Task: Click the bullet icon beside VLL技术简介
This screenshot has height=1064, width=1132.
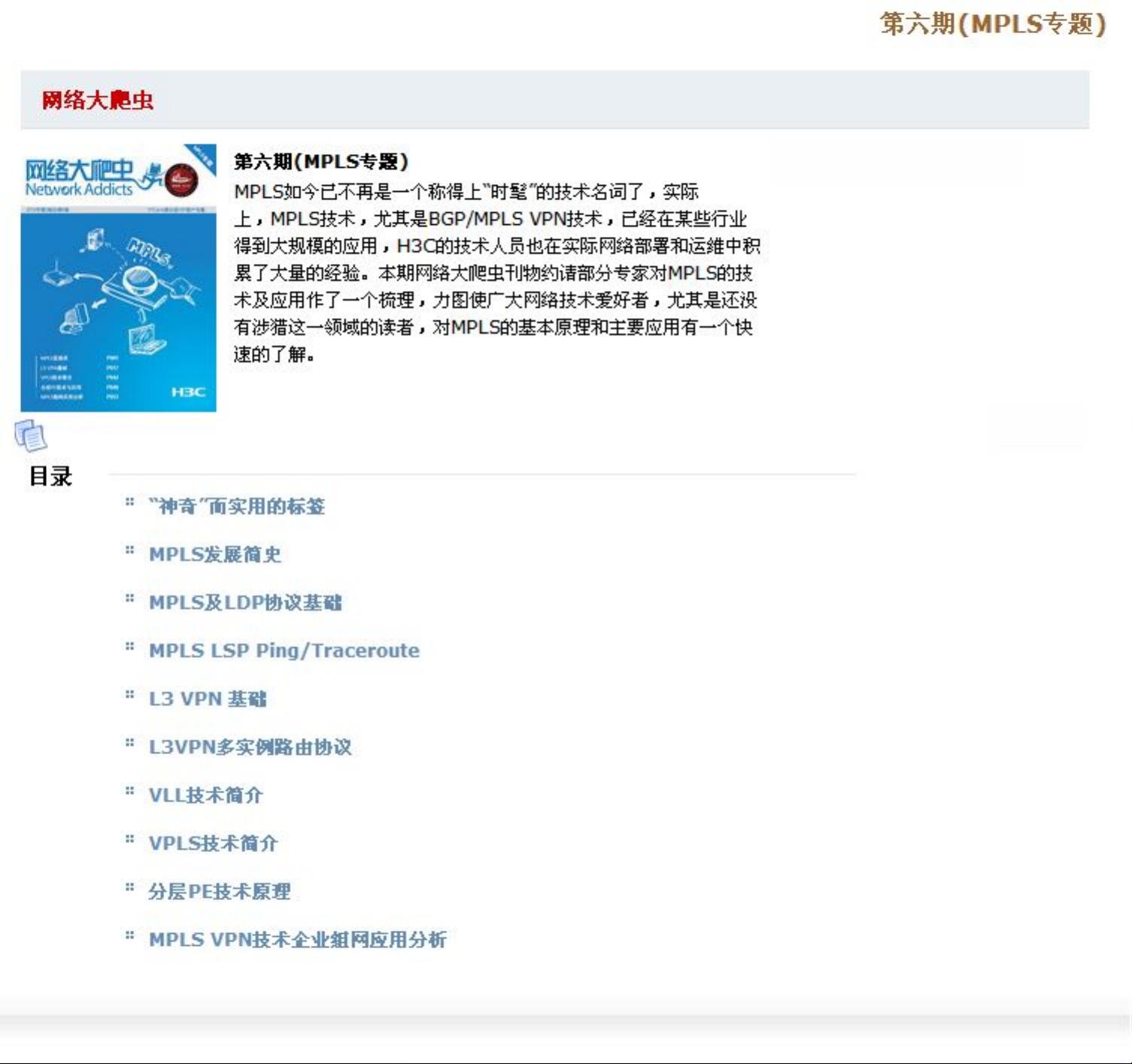Action: click(x=129, y=791)
